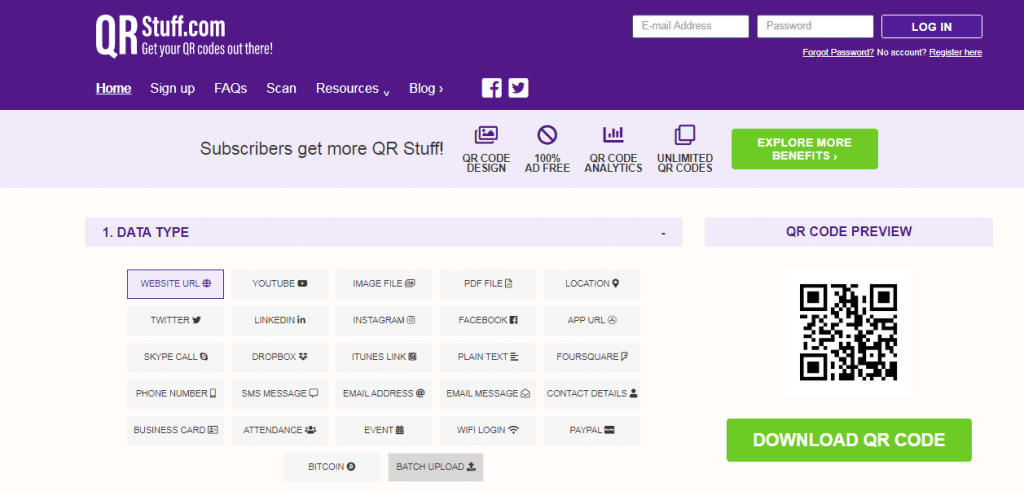Click the 100% Ad Free icon
Screen dimensions: 1024x491
point(547,135)
